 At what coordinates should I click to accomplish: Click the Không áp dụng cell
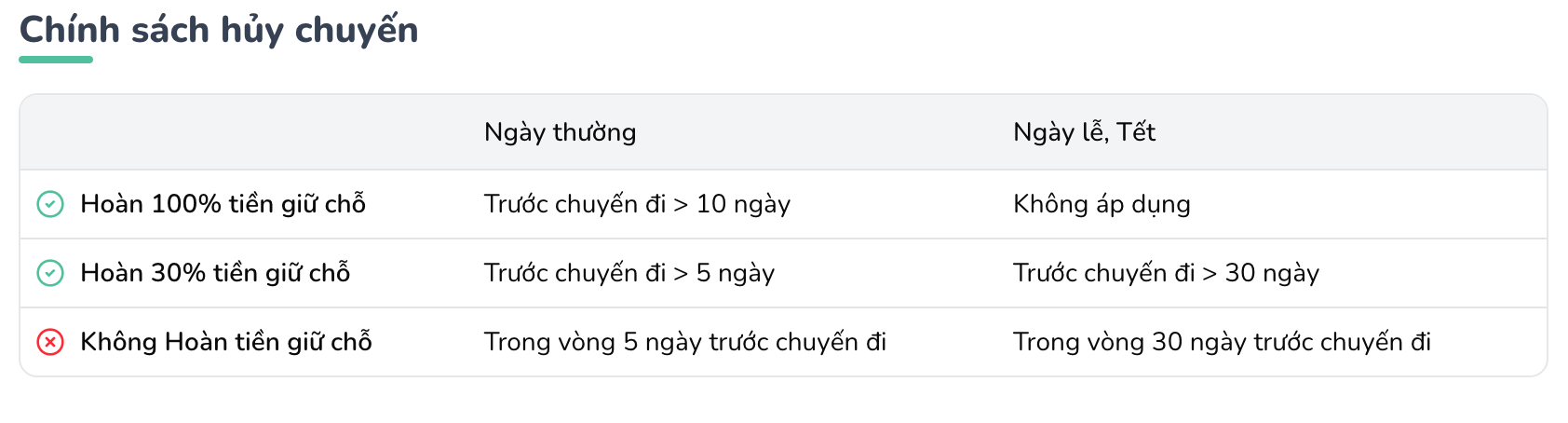click(x=1102, y=204)
